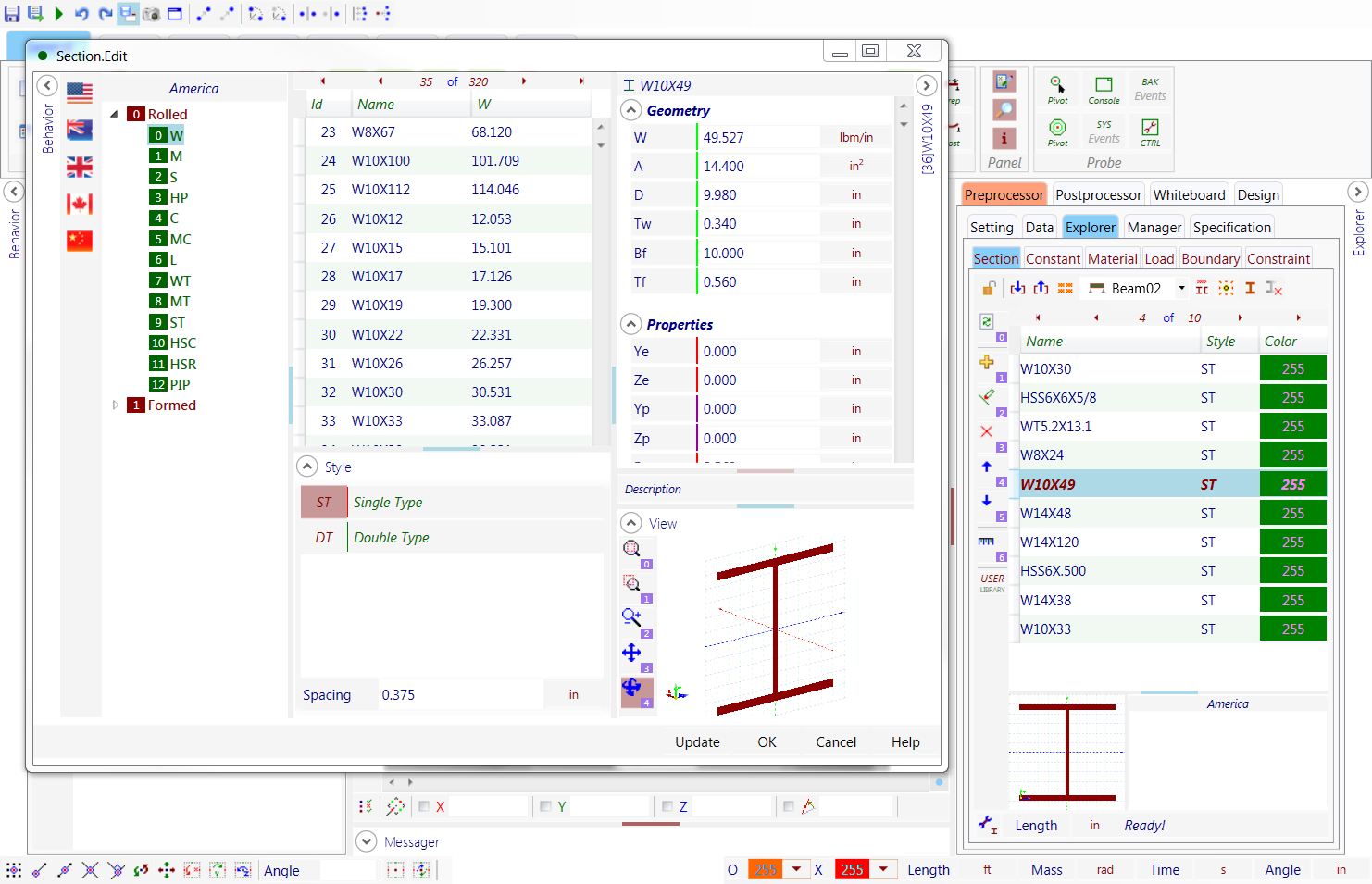Choose ST Single Type style
The width and height of the screenshot is (1372, 884).
click(452, 502)
